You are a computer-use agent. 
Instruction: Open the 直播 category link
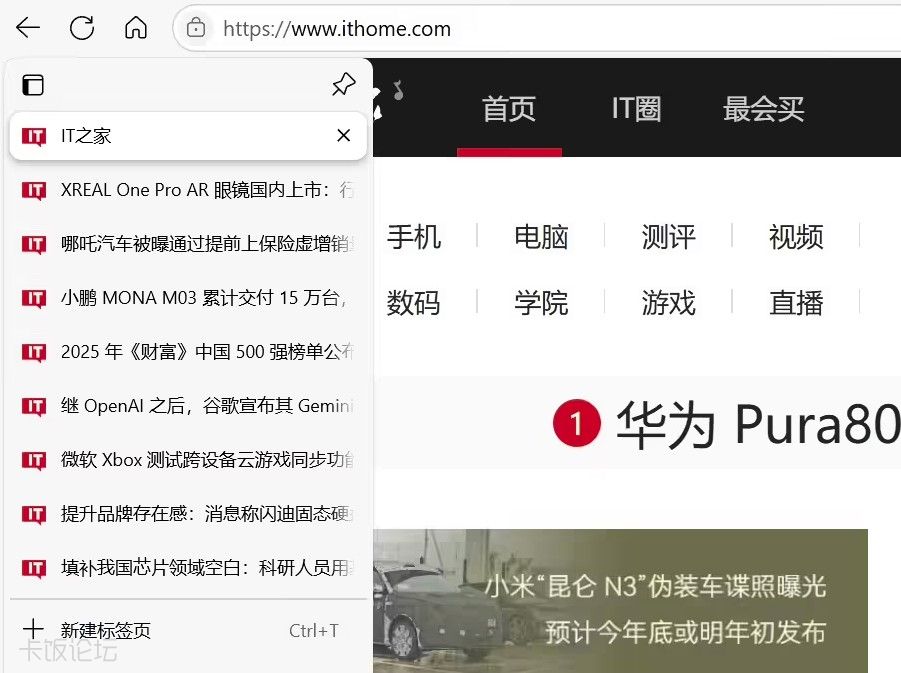click(x=796, y=302)
